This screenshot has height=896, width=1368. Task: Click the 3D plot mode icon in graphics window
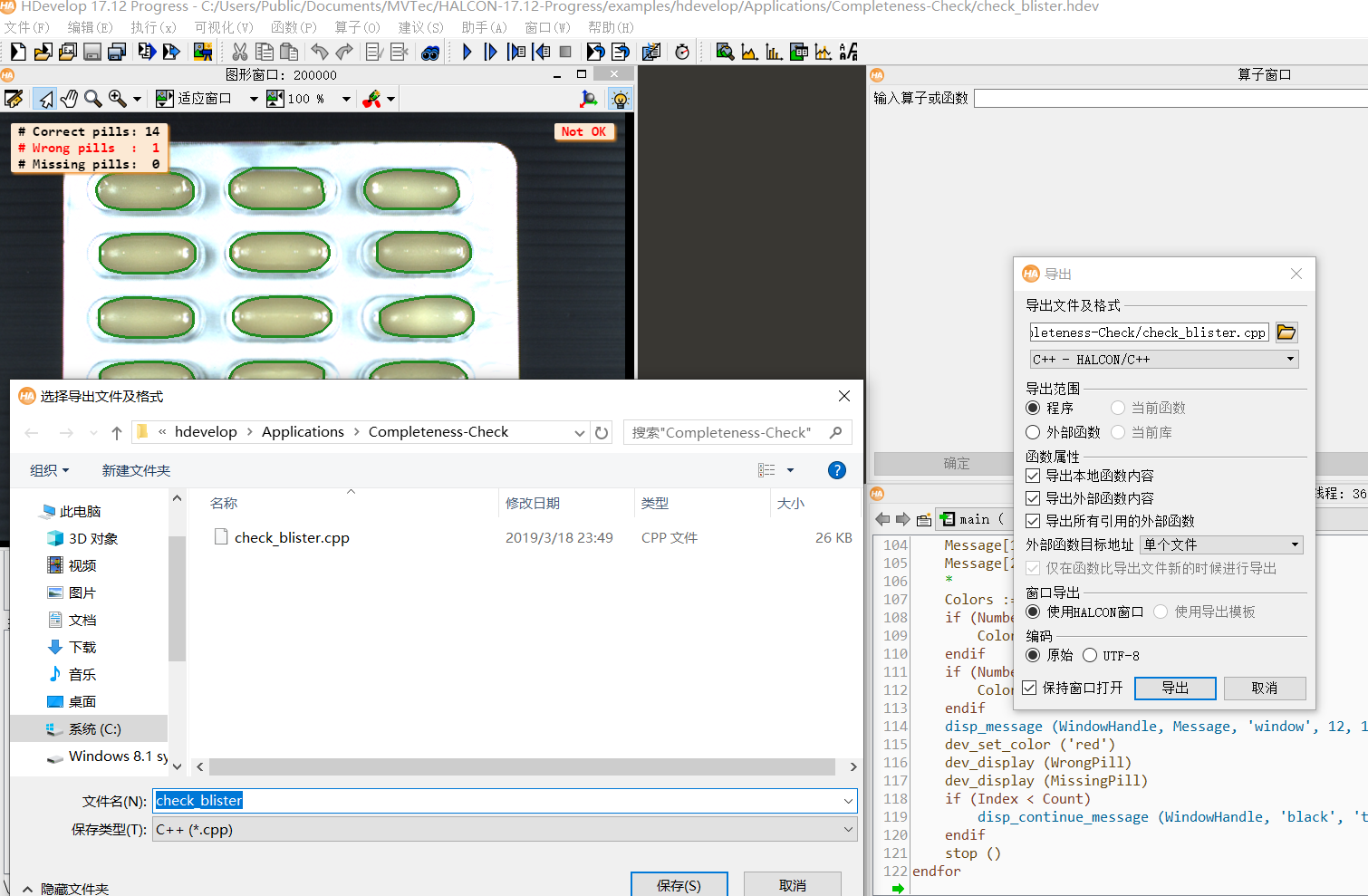click(589, 99)
